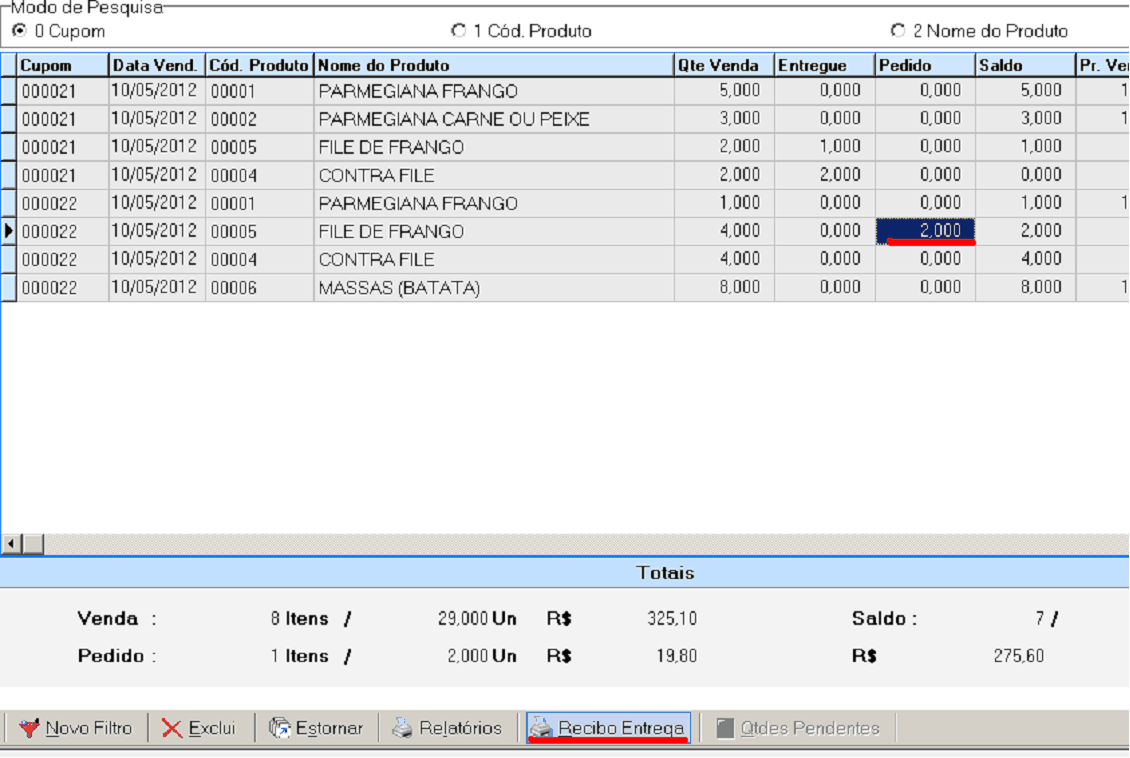Click the red X Exclui icon

(172, 728)
